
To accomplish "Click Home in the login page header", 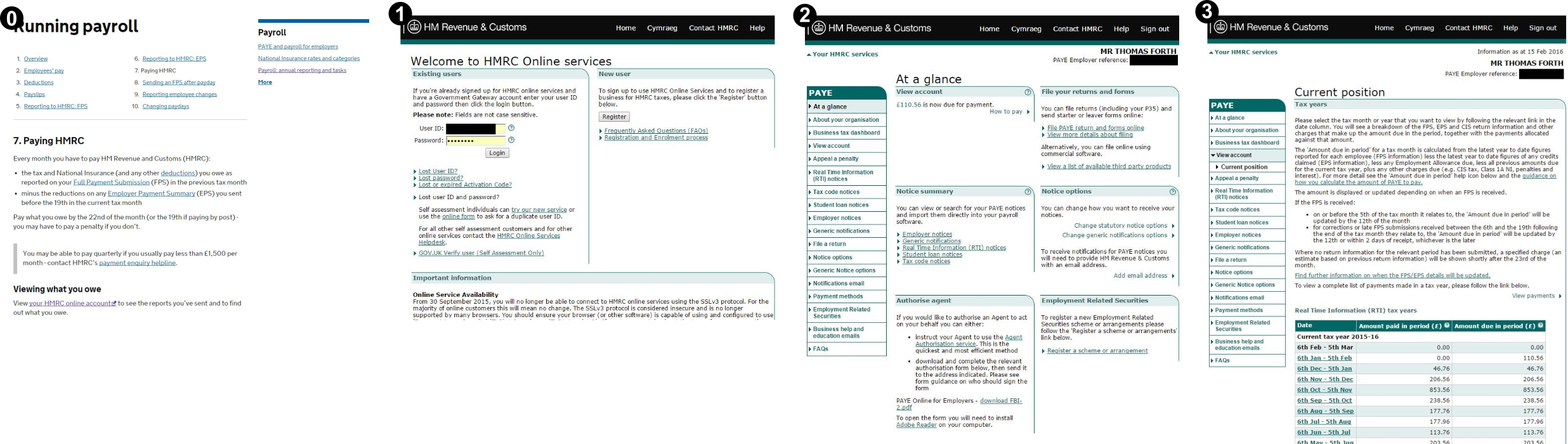I will 625,28.
